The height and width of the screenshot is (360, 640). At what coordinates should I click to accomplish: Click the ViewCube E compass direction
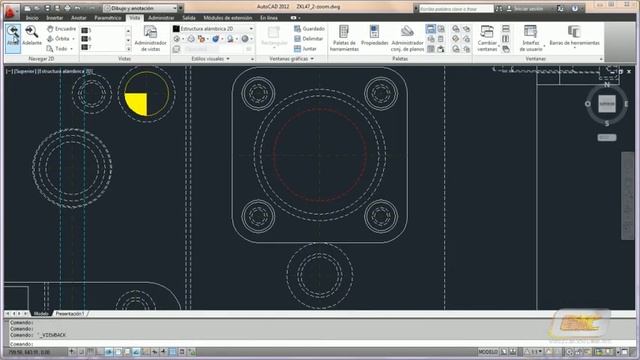click(626, 104)
